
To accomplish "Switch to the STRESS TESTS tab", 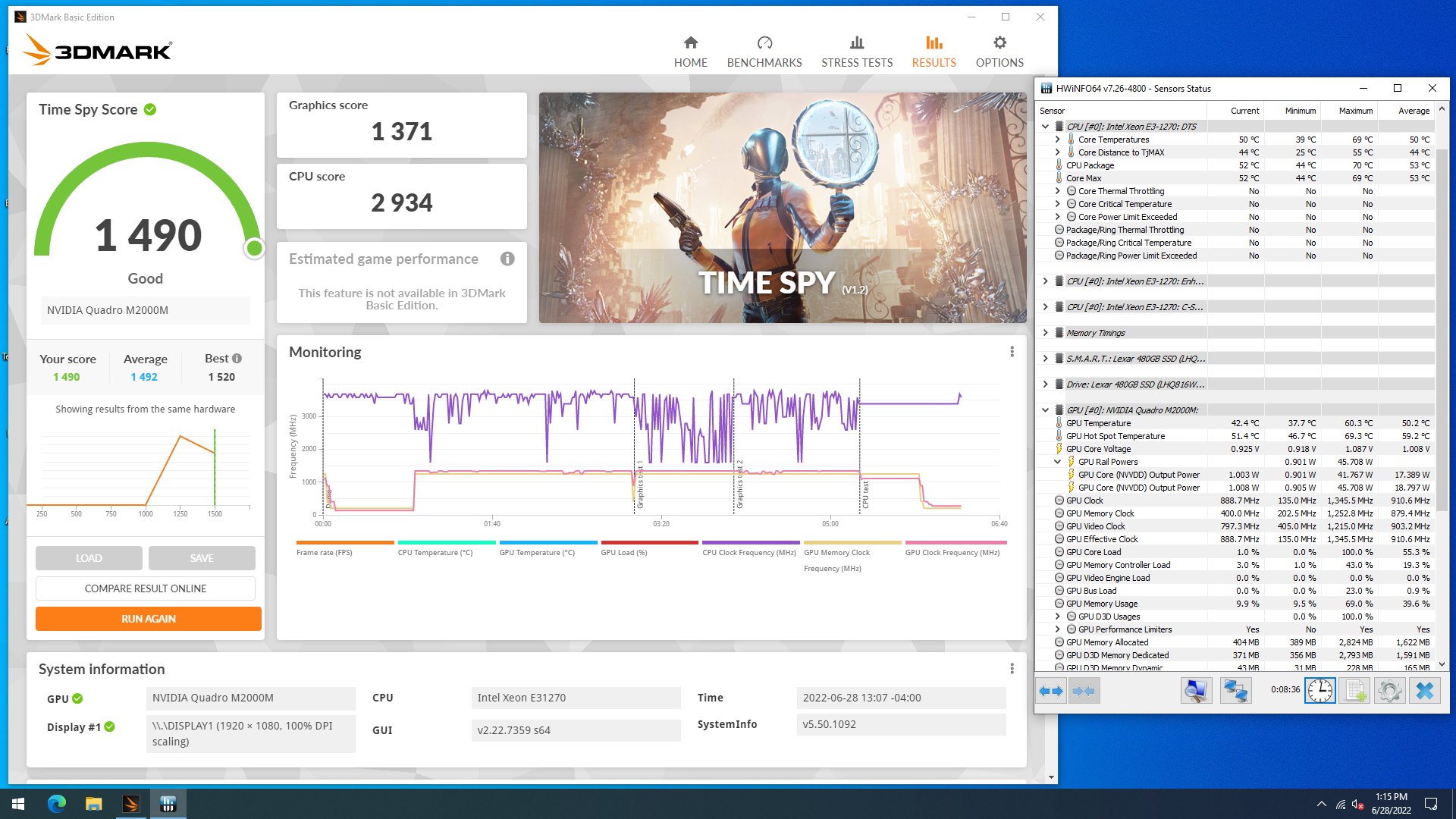I will point(856,52).
